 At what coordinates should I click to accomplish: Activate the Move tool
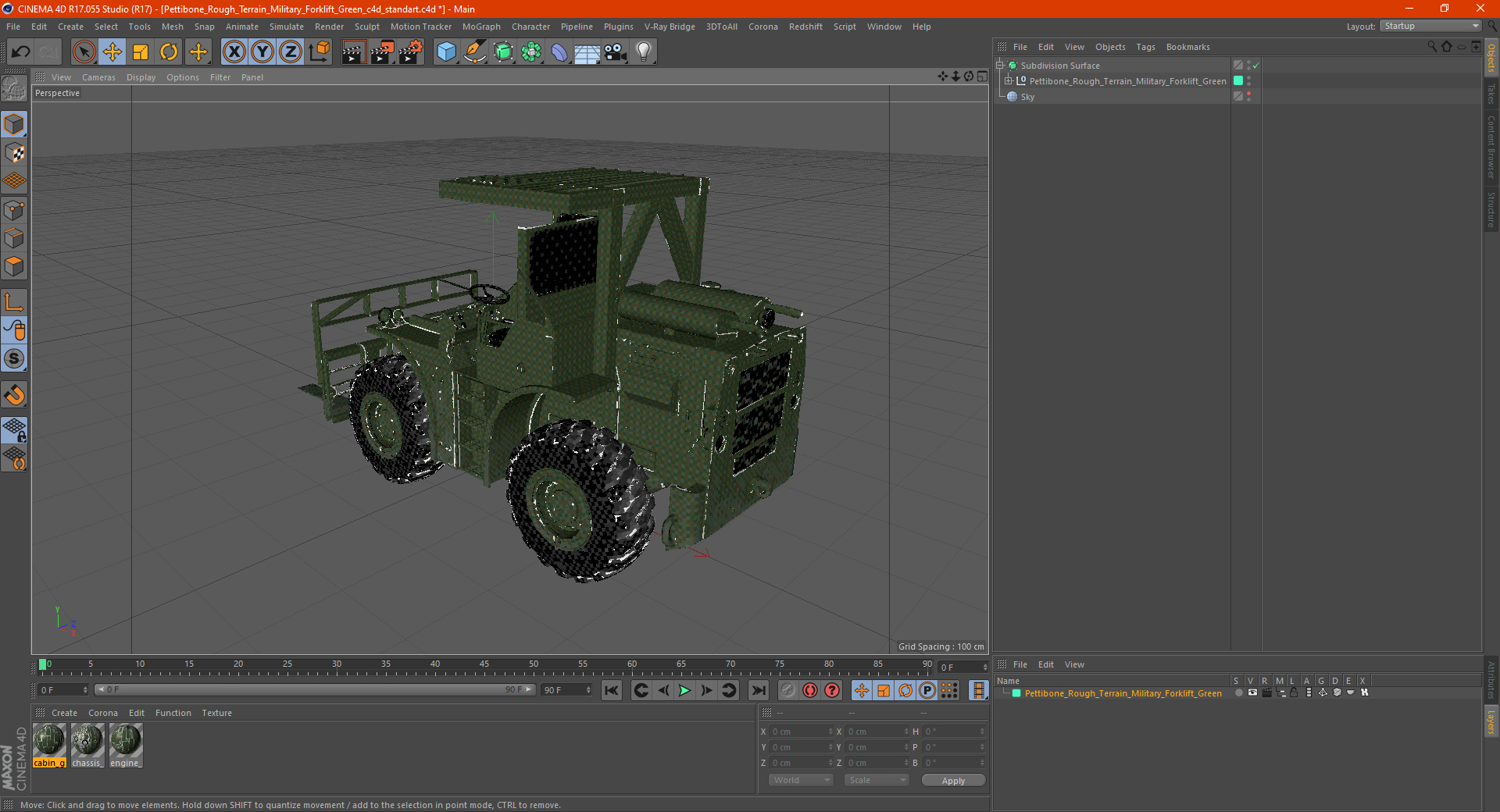pos(112,52)
